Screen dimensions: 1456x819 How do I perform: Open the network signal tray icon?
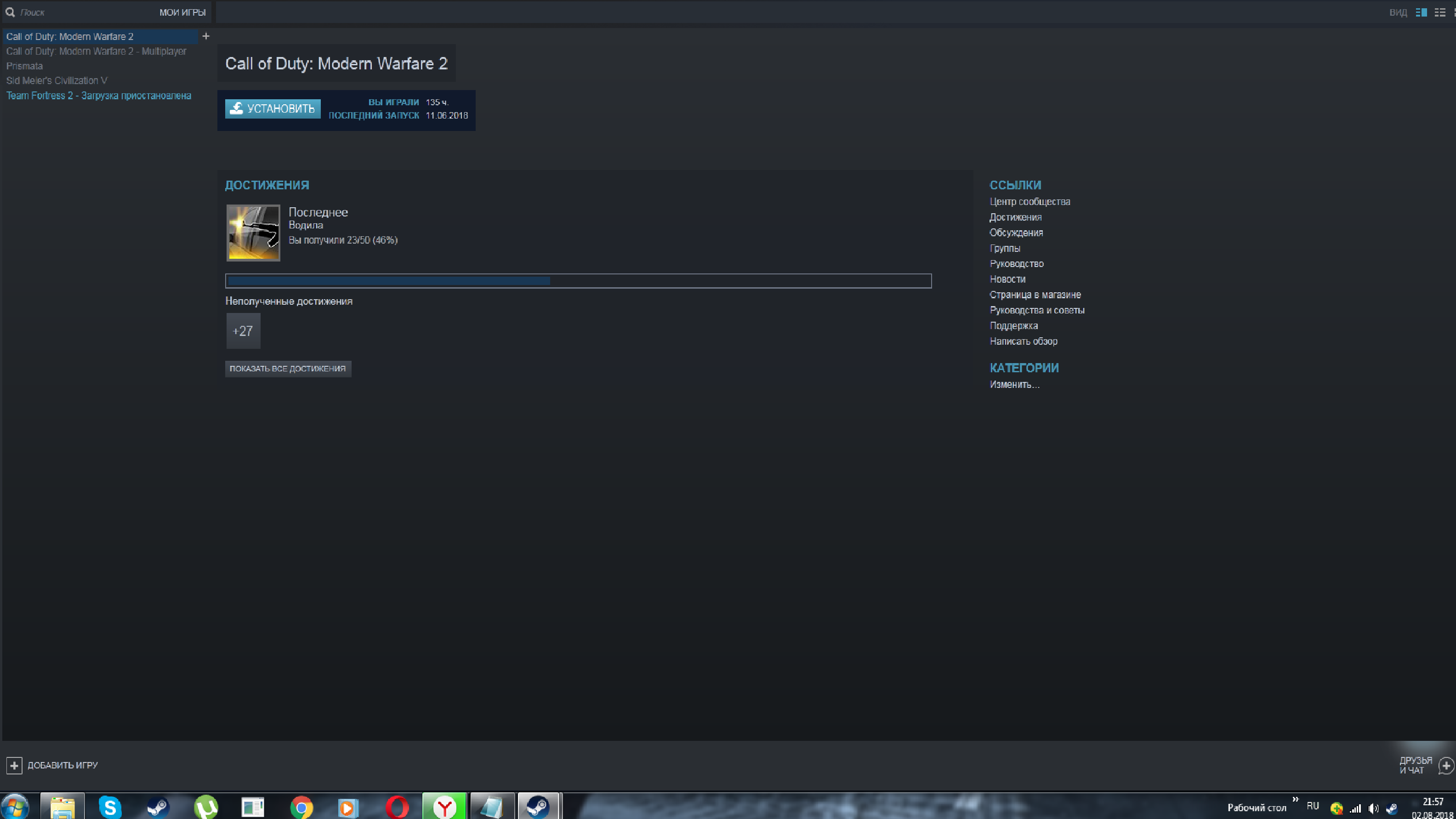1355,808
